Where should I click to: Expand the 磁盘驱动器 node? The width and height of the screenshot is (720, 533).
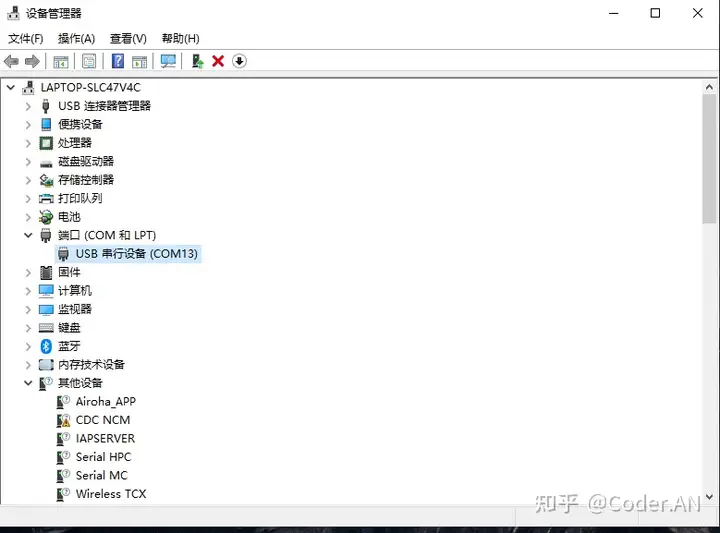coord(28,162)
